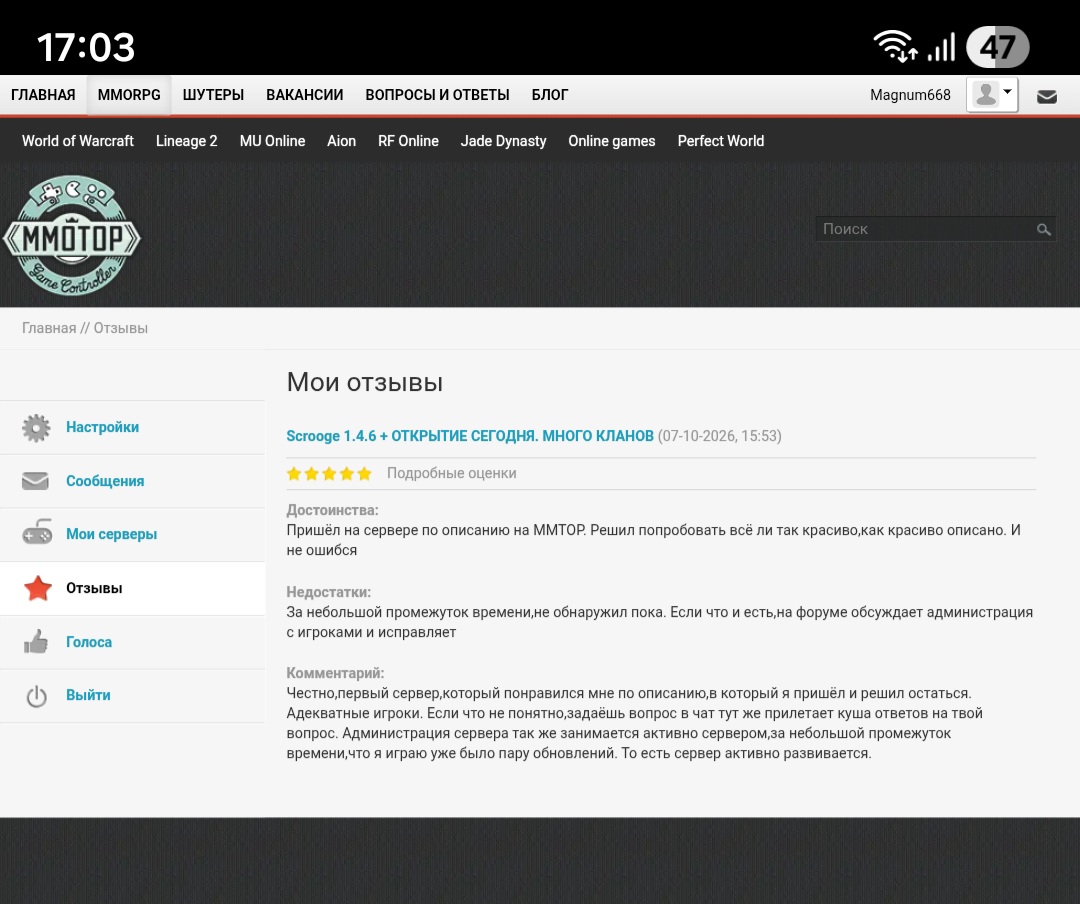Open World of Warcraft category

(x=78, y=141)
